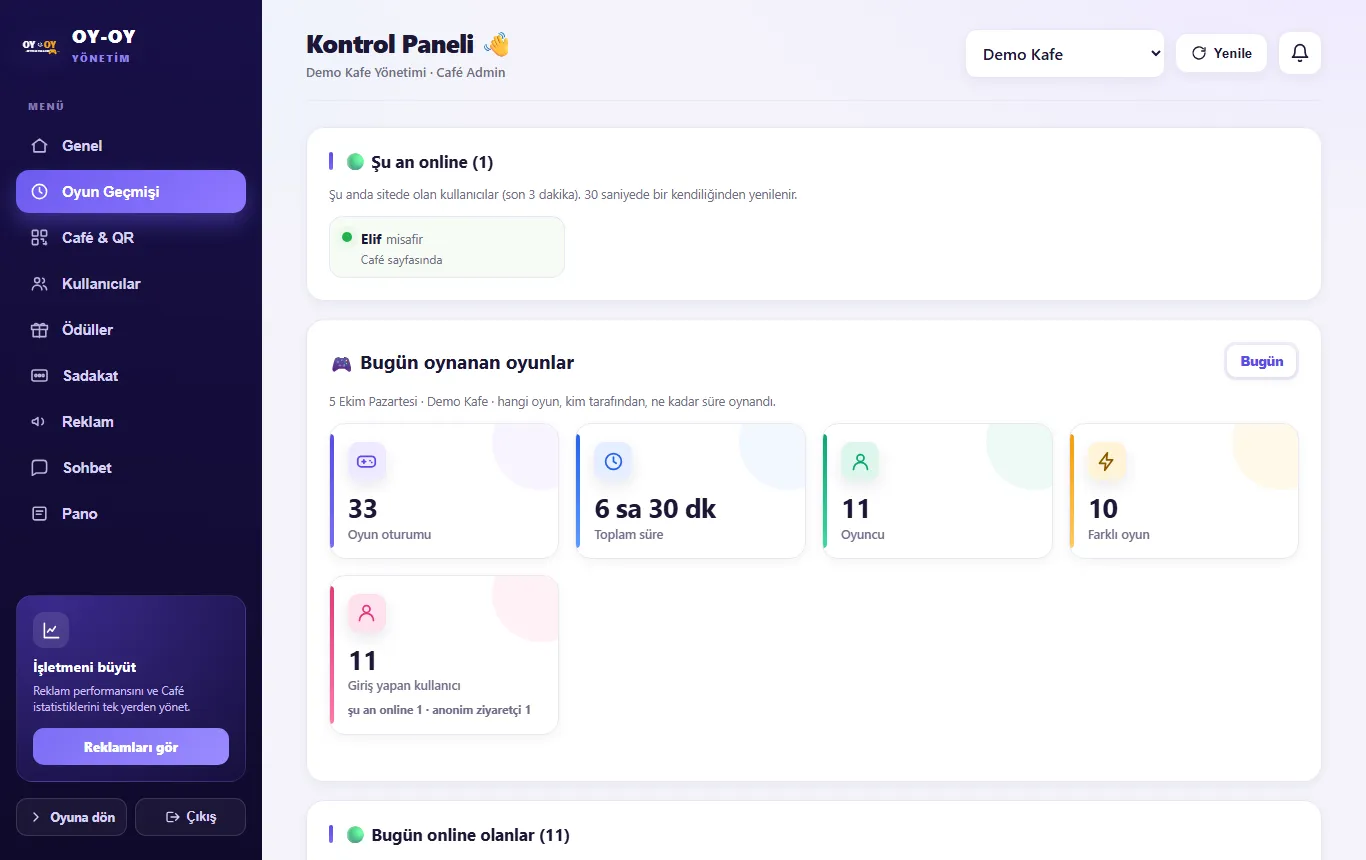Click the lightning icon in Farklı oyun card
Image resolution: width=1366 pixels, height=860 pixels.
point(1106,461)
